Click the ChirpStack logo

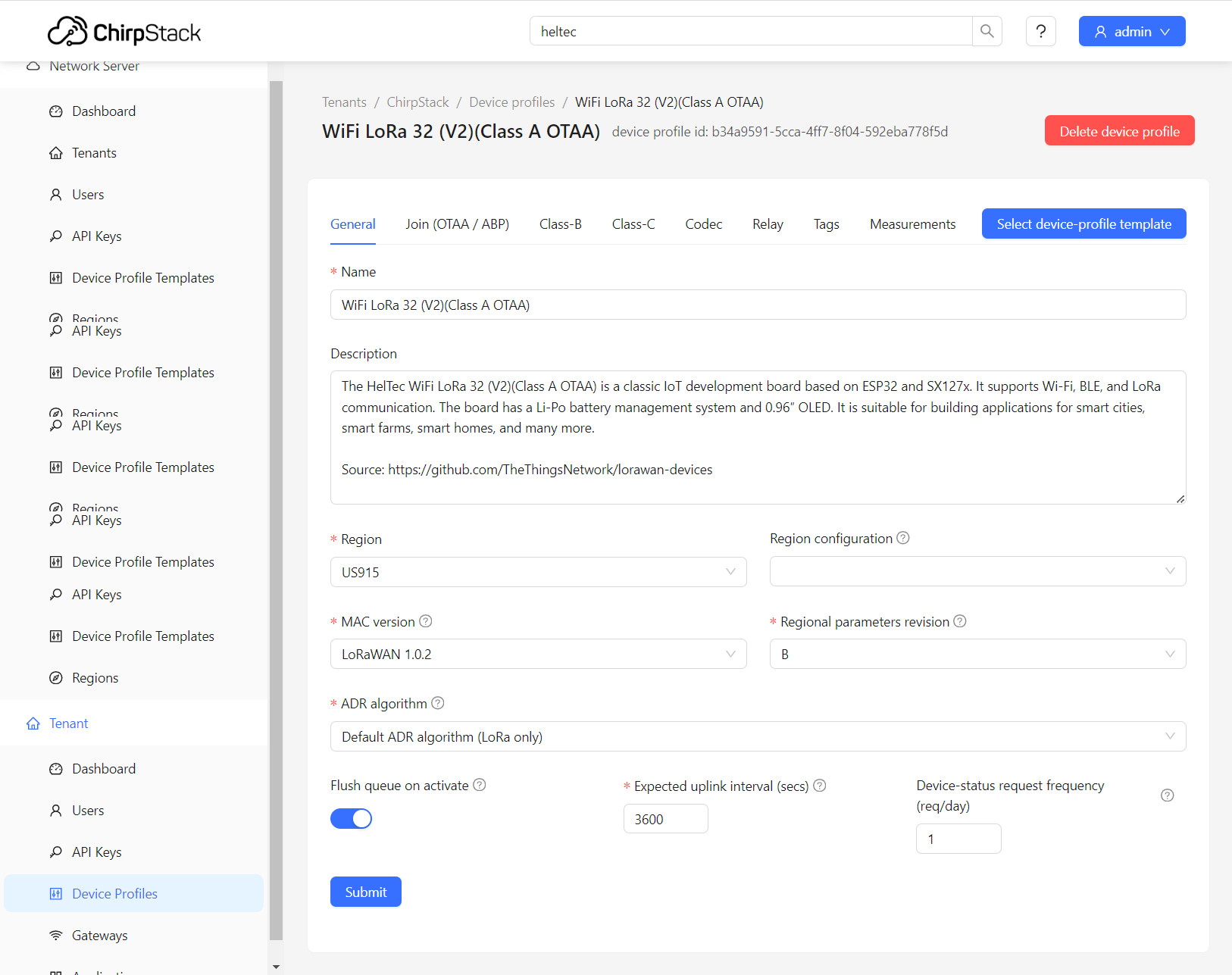[124, 31]
